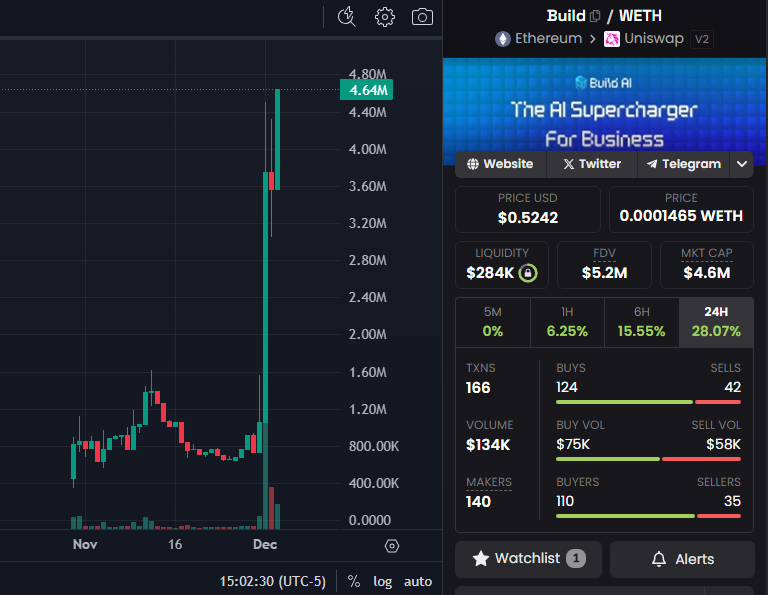Click the Watchlist count badge
The width and height of the screenshot is (768, 595).
pyautogui.click(x=576, y=558)
